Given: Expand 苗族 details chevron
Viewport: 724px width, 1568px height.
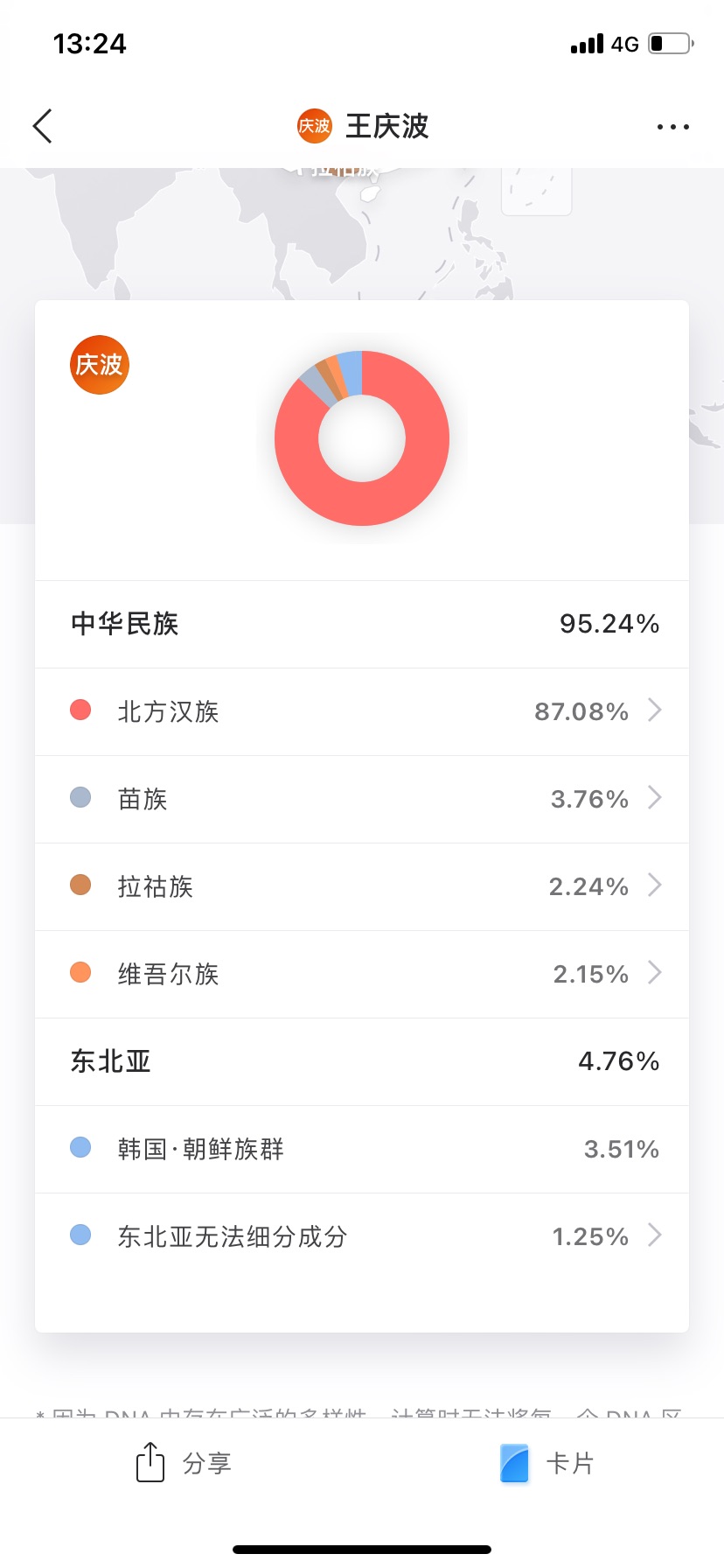Looking at the screenshot, I should [x=654, y=798].
